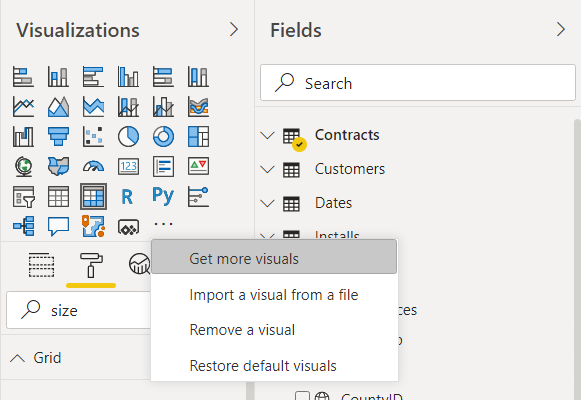Insert an R script visual
The height and width of the screenshot is (400, 584).
pyautogui.click(x=127, y=197)
